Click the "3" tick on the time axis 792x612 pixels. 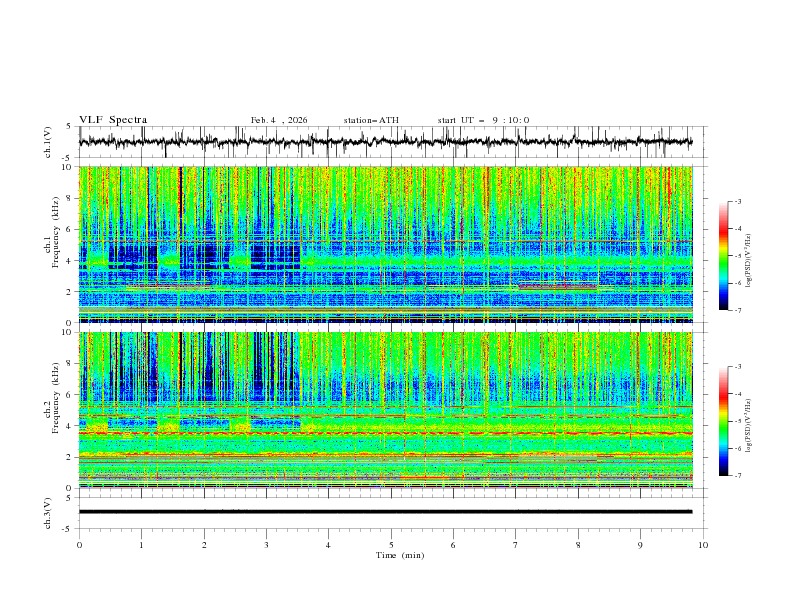coord(266,545)
